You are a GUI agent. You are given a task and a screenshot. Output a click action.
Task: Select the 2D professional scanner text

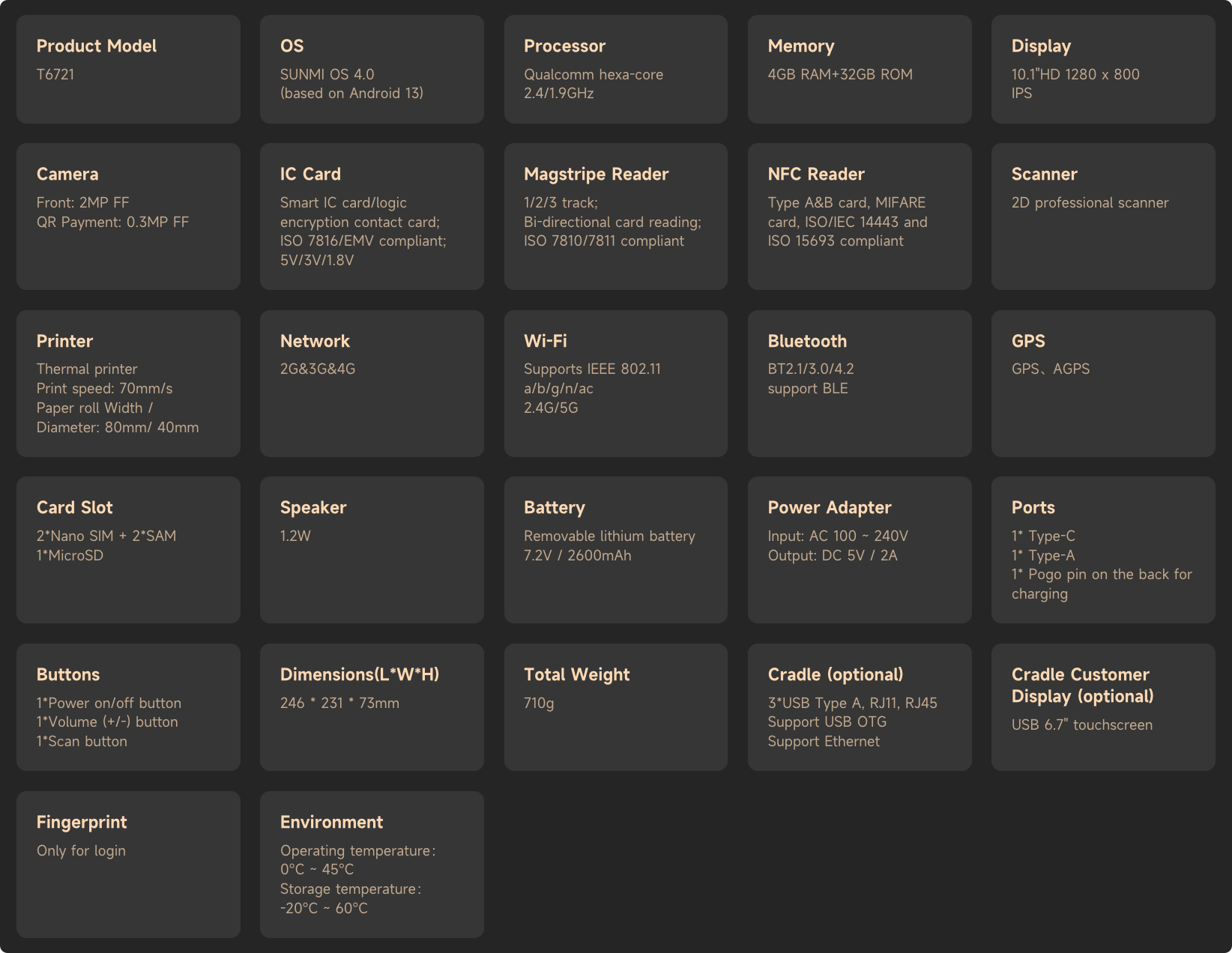[x=1090, y=202]
